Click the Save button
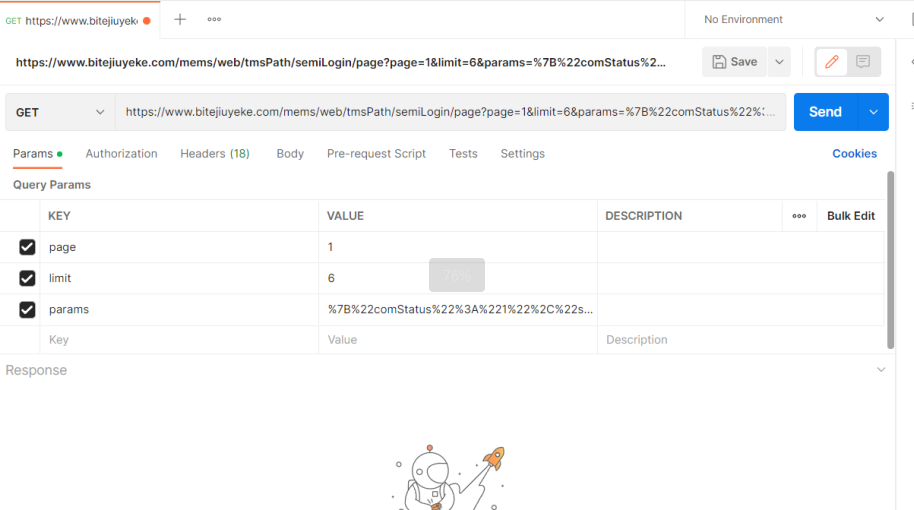 [734, 61]
